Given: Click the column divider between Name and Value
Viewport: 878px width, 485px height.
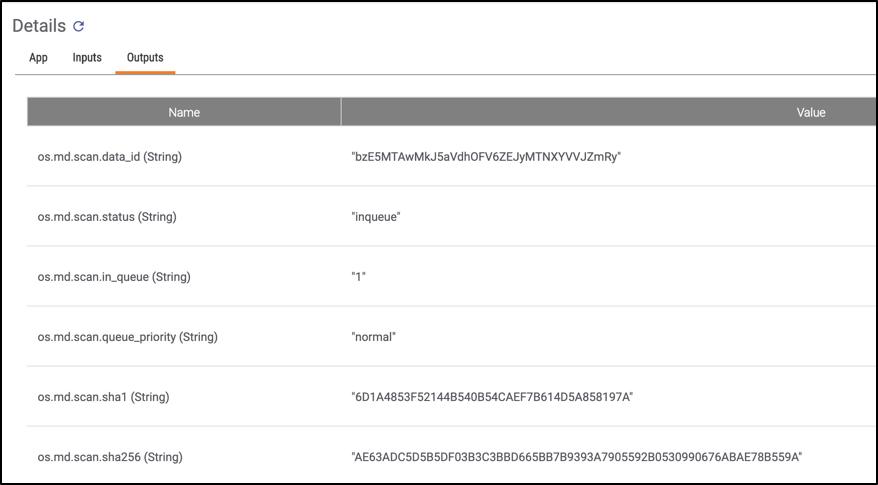Looking at the screenshot, I should pos(341,112).
